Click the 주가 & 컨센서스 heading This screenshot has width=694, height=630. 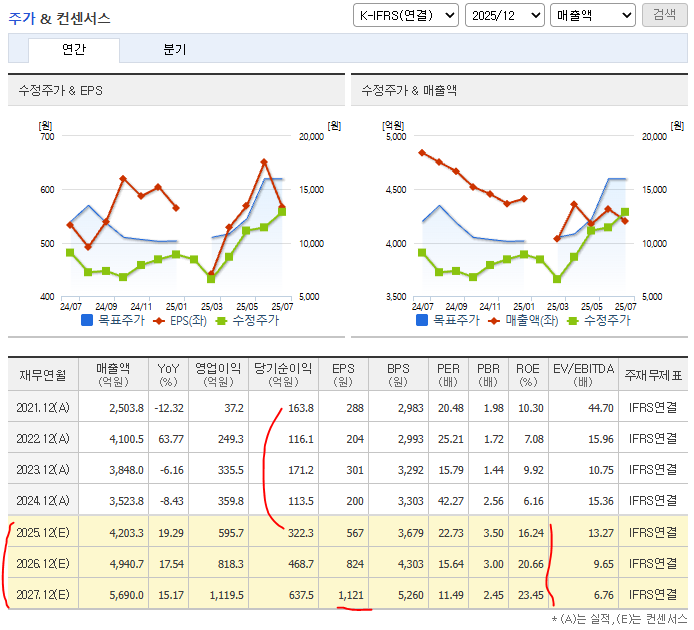(x=59, y=18)
